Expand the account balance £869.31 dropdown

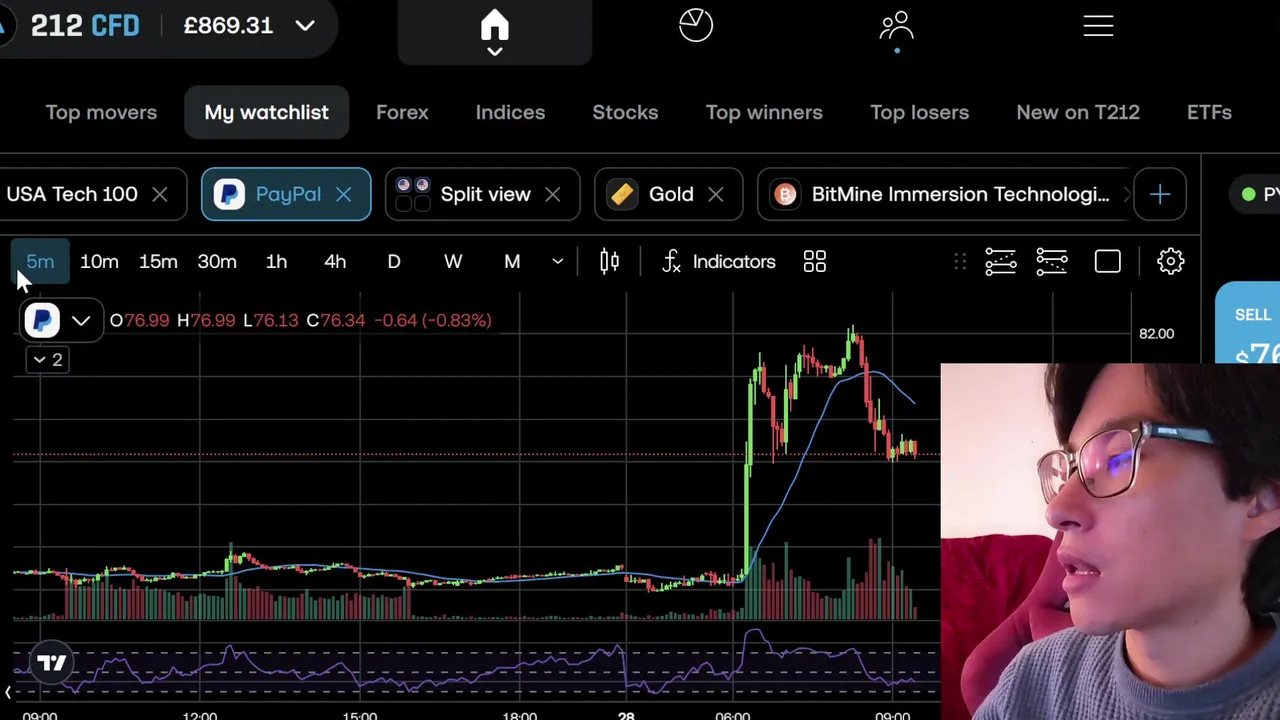(x=305, y=26)
